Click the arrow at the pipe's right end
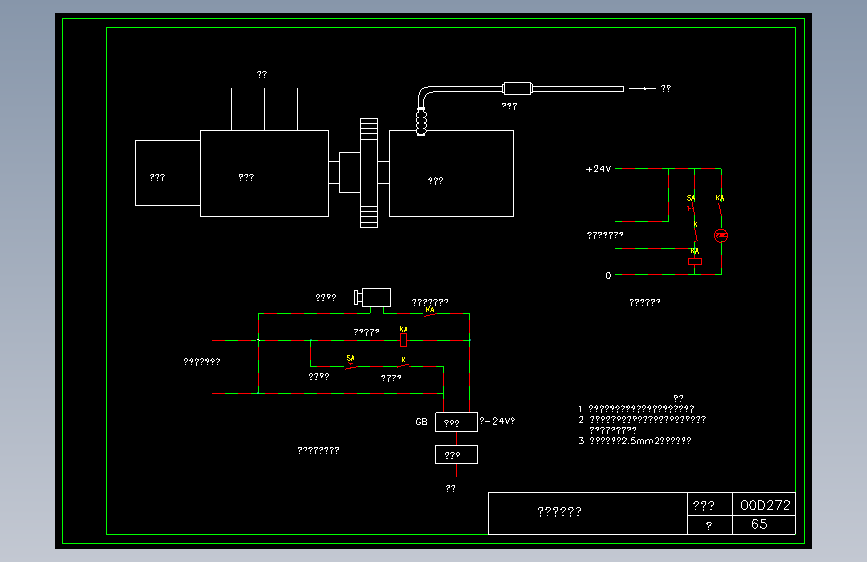Screen dimensions: 867x562 (642, 89)
